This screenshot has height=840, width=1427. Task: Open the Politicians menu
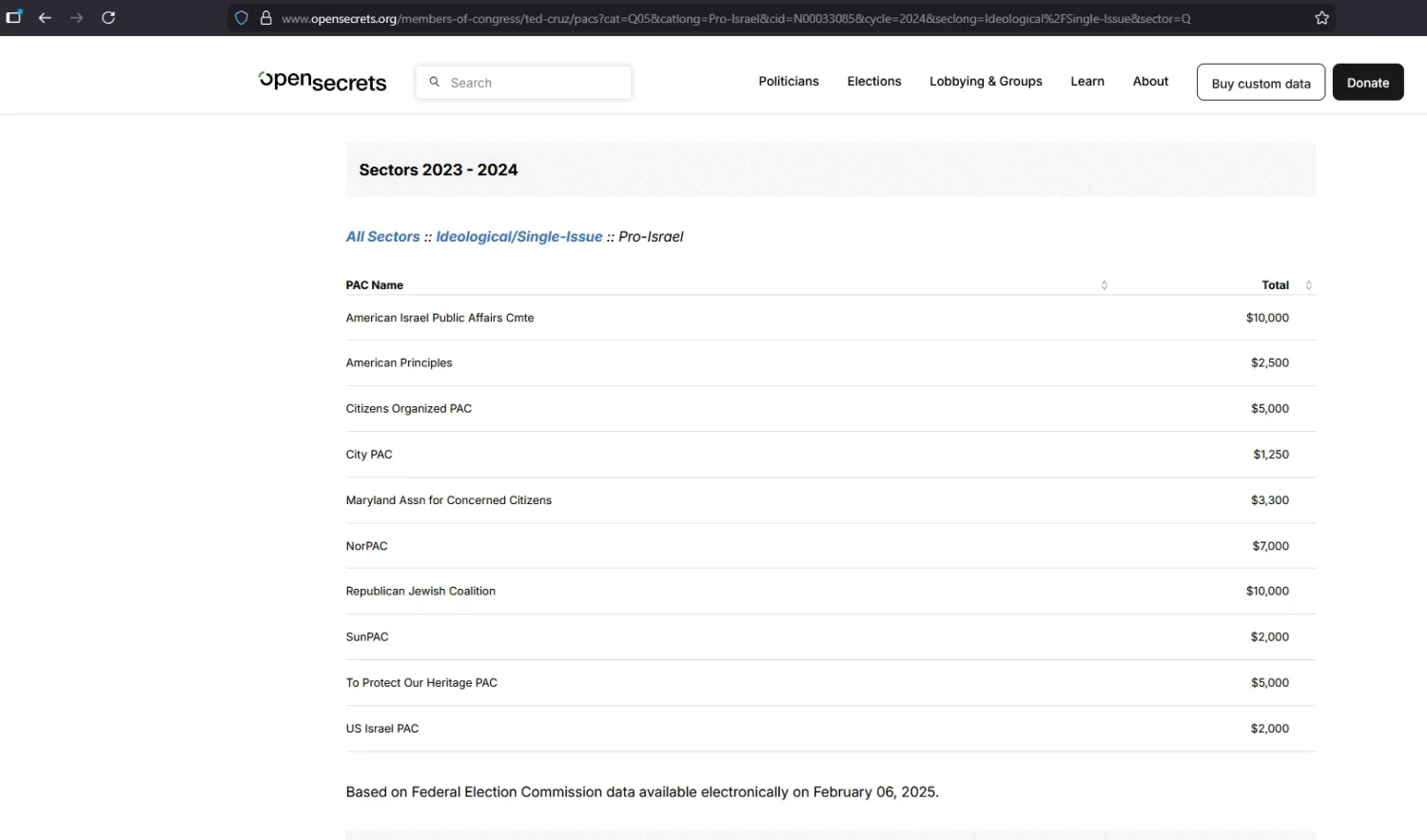click(789, 82)
